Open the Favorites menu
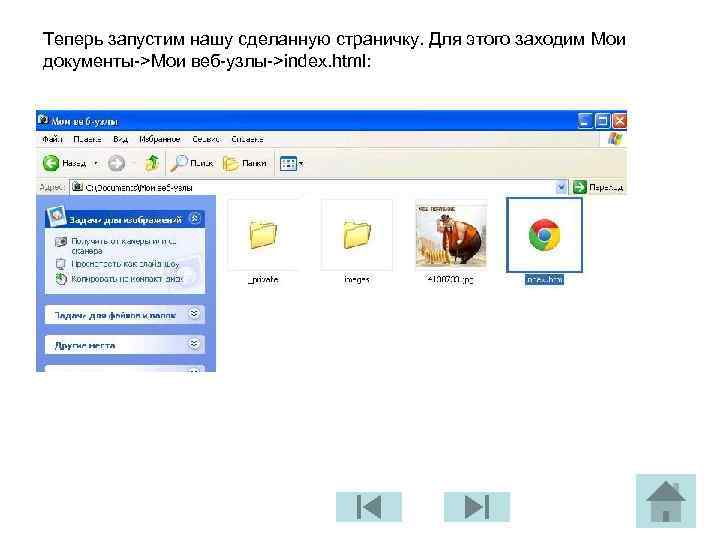This screenshot has width=720, height=540. [x=159, y=139]
